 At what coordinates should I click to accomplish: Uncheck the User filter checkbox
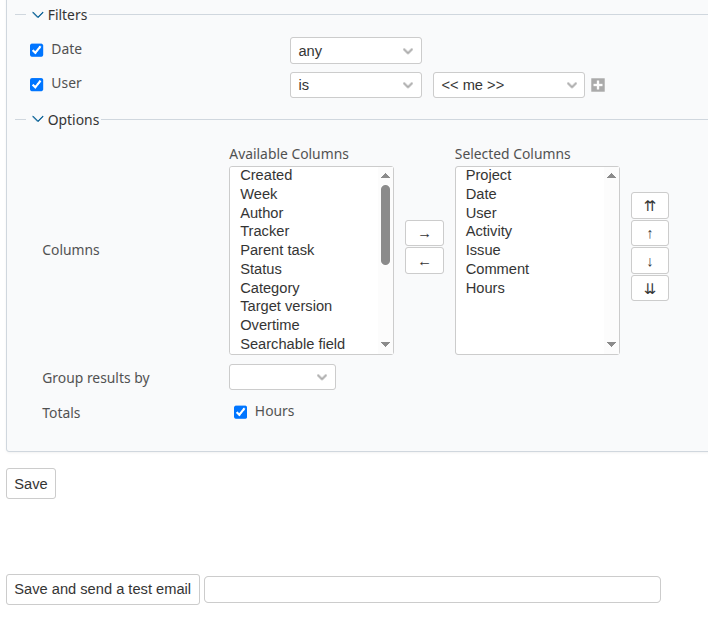(37, 84)
